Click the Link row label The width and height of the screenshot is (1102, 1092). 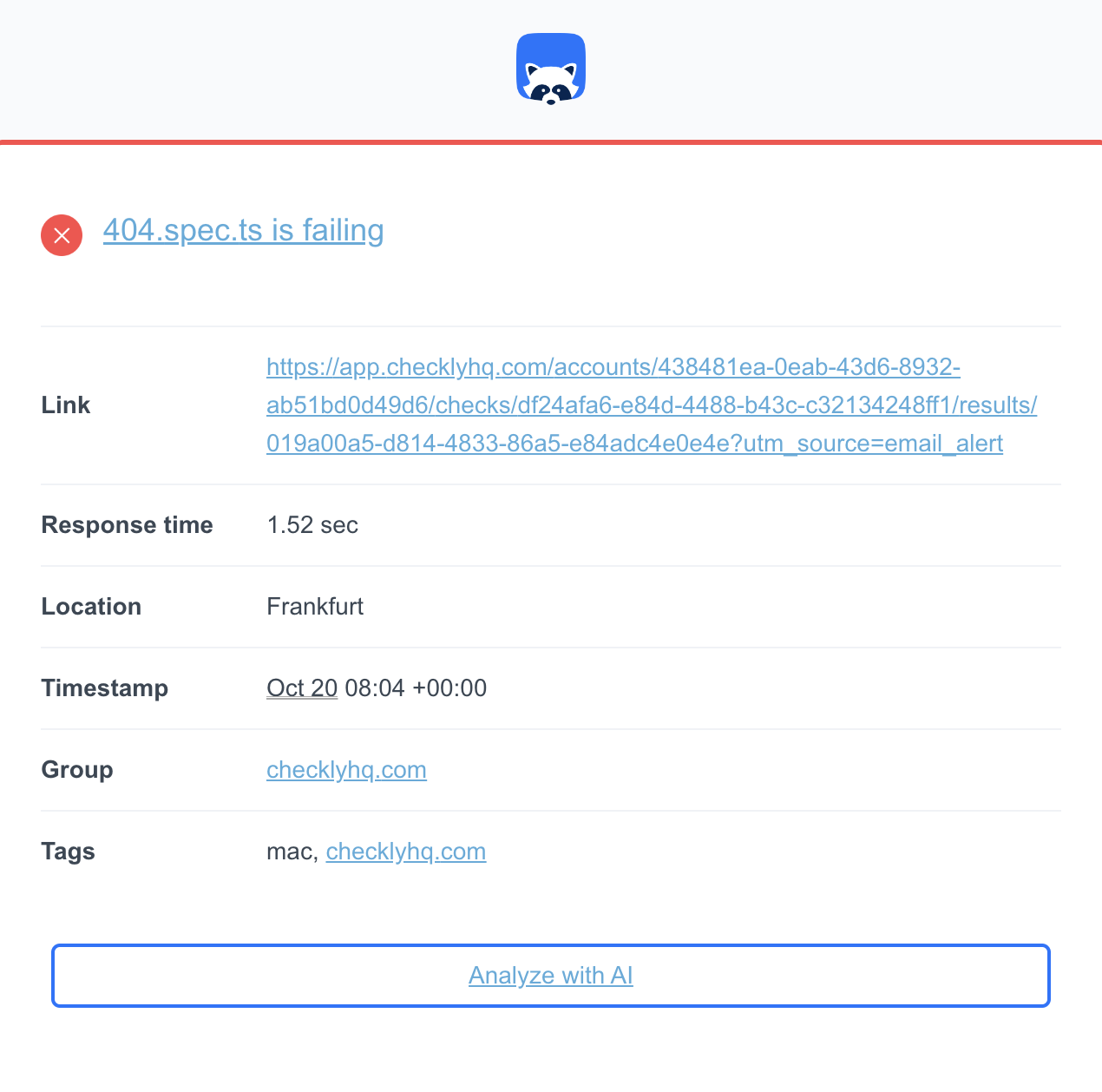coord(65,405)
